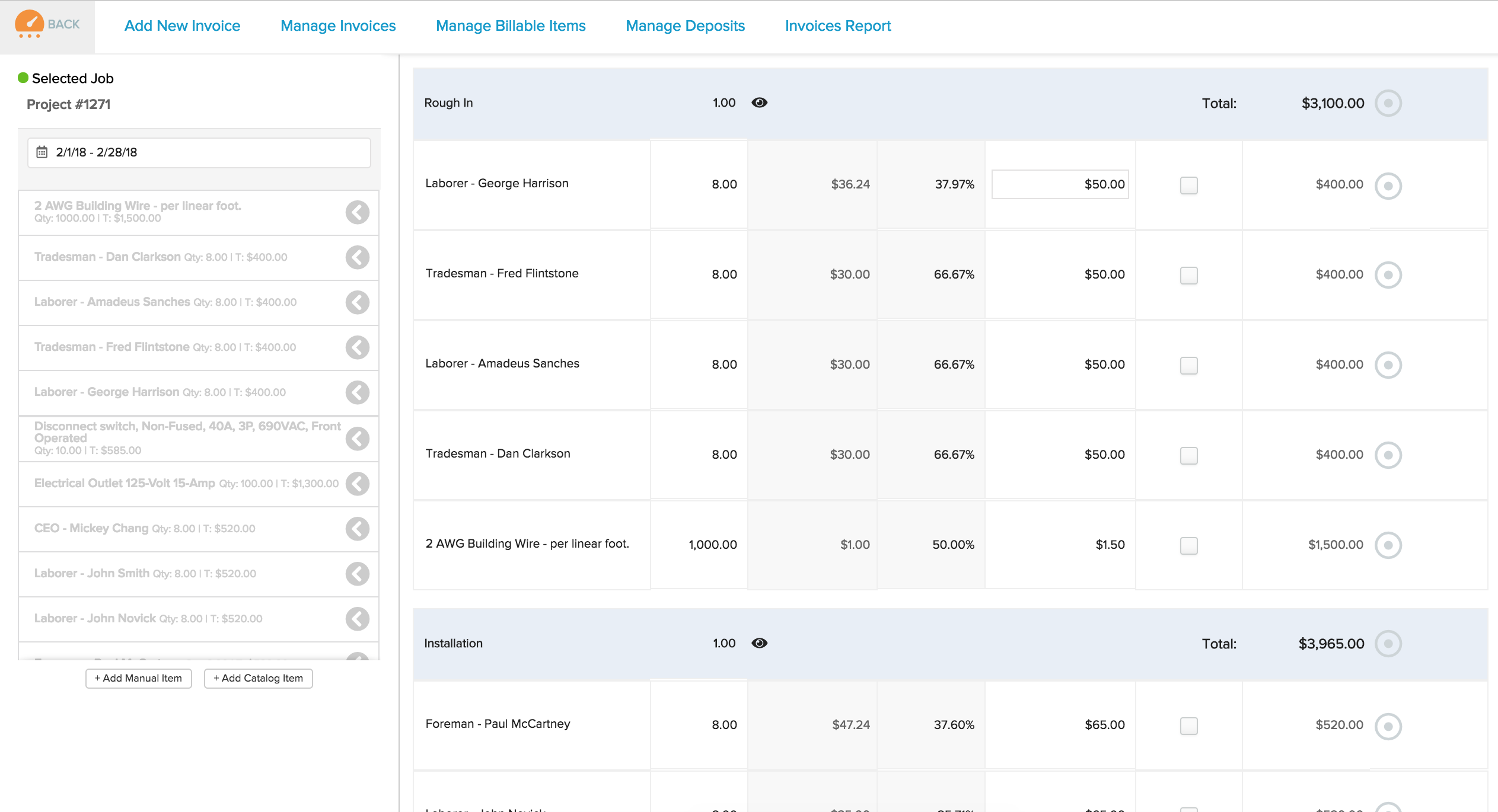The height and width of the screenshot is (812, 1498).
Task: Go to Manage Invoices tab
Action: pos(338,26)
